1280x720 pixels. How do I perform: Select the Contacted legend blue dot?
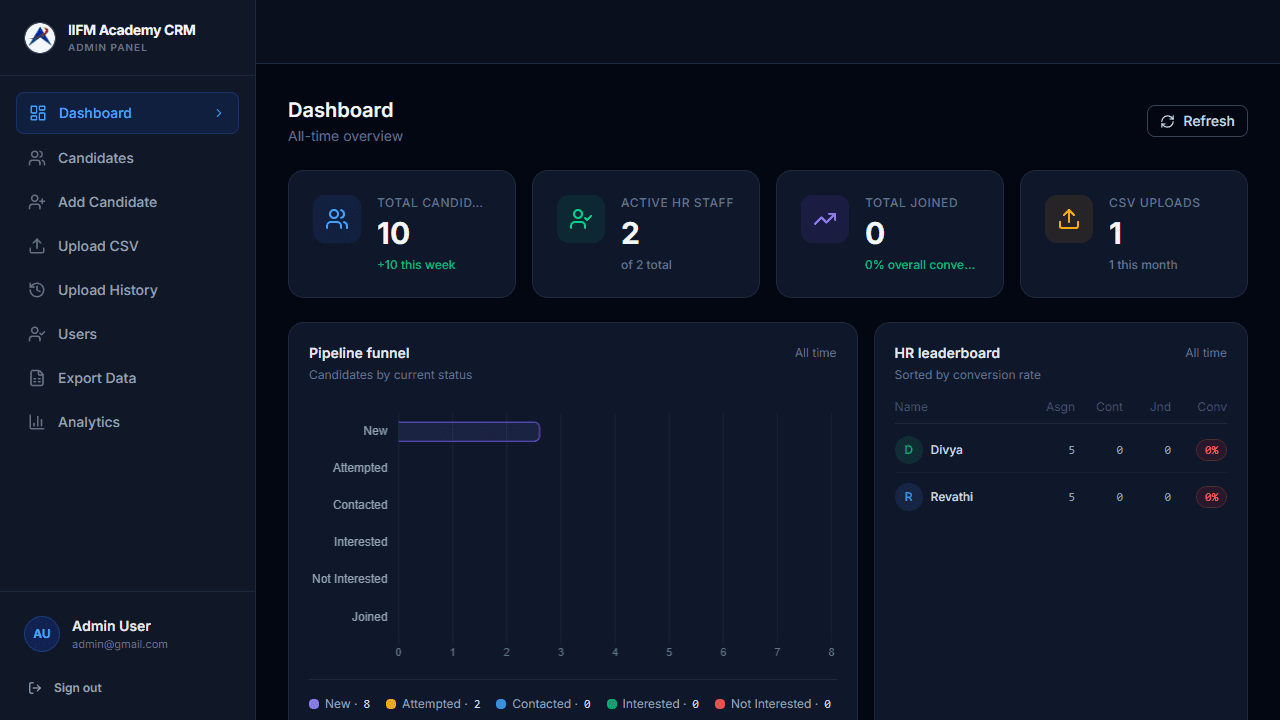[501, 704]
